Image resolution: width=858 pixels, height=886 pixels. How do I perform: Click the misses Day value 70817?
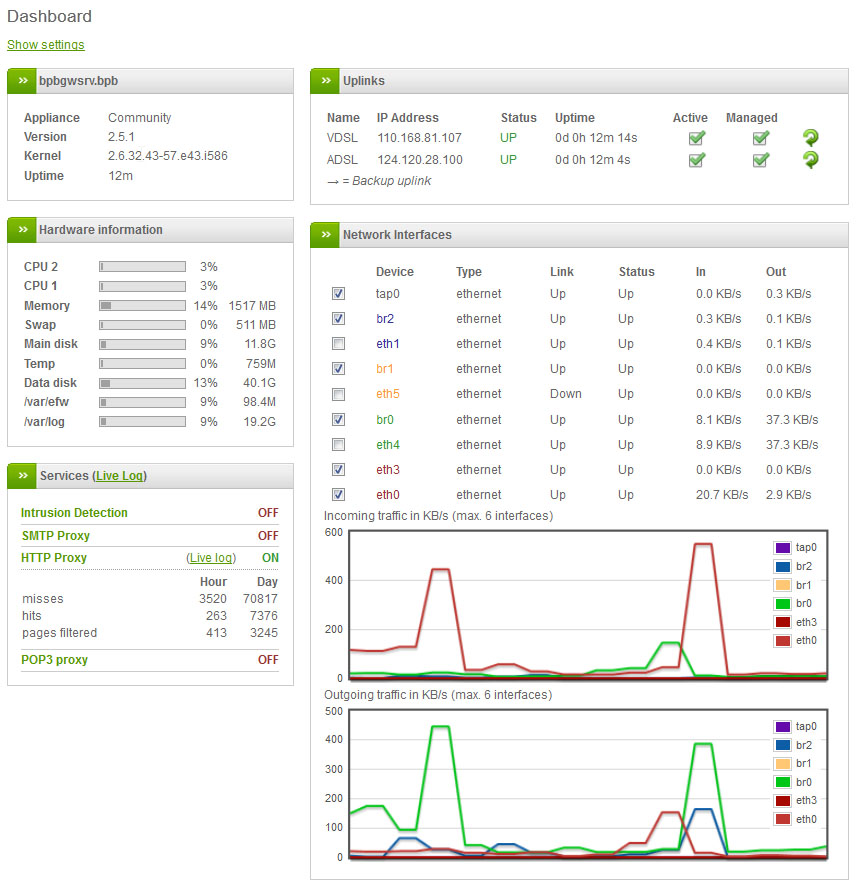[260, 598]
